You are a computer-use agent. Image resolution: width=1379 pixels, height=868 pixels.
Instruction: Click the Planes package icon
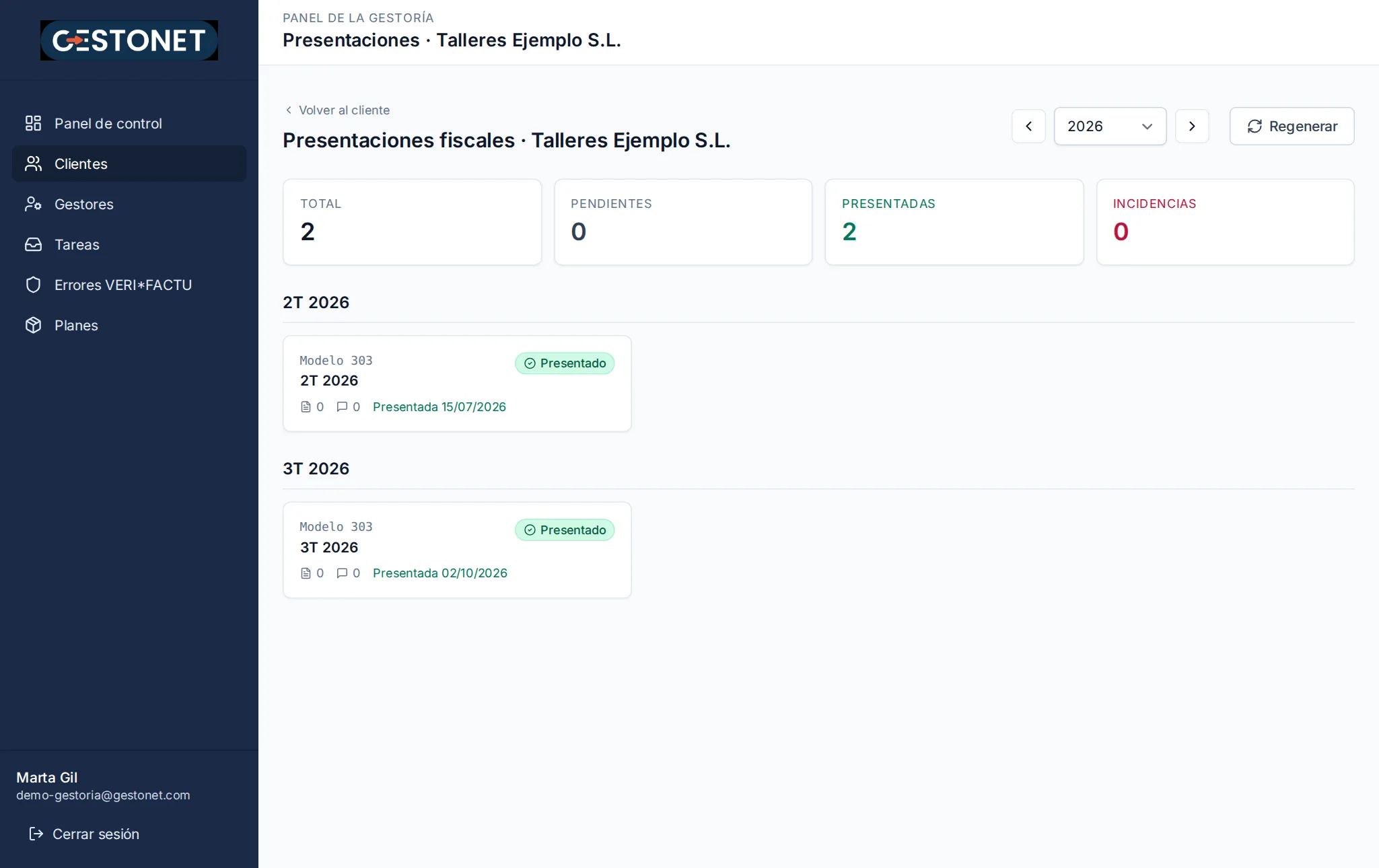pyautogui.click(x=33, y=325)
